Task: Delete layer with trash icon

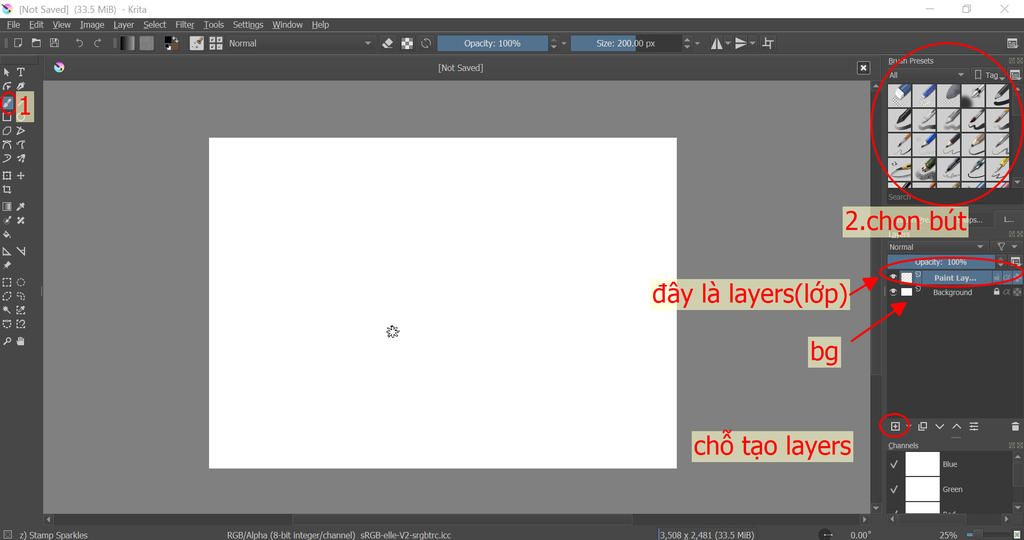Action: pos(1015,426)
